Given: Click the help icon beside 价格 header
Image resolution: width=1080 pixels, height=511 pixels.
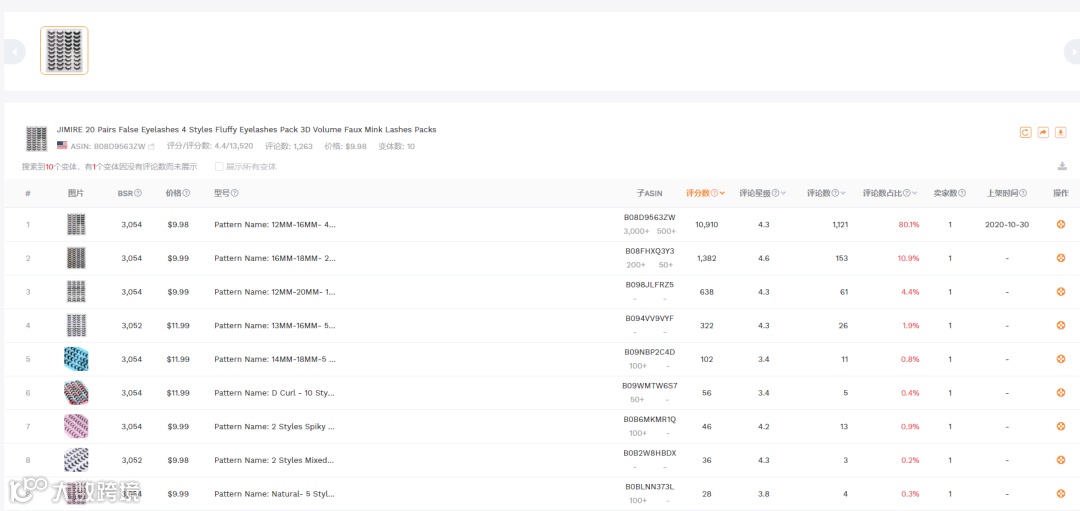Looking at the screenshot, I should pyautogui.click(x=186, y=194).
